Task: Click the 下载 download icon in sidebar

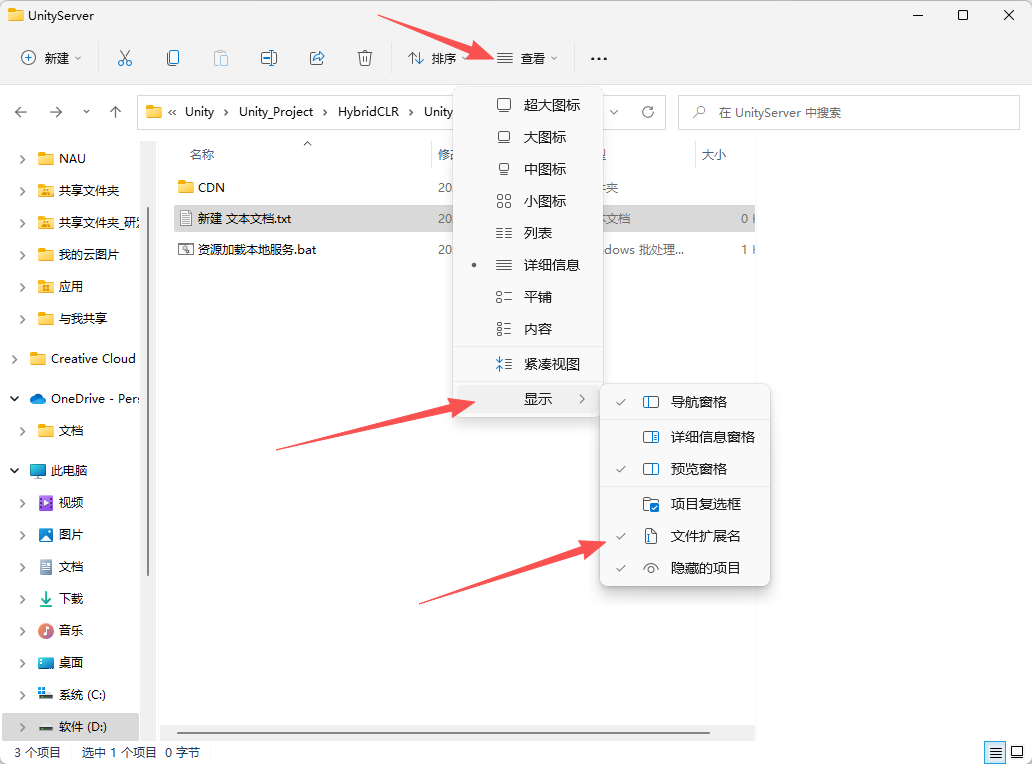Action: [x=46, y=599]
